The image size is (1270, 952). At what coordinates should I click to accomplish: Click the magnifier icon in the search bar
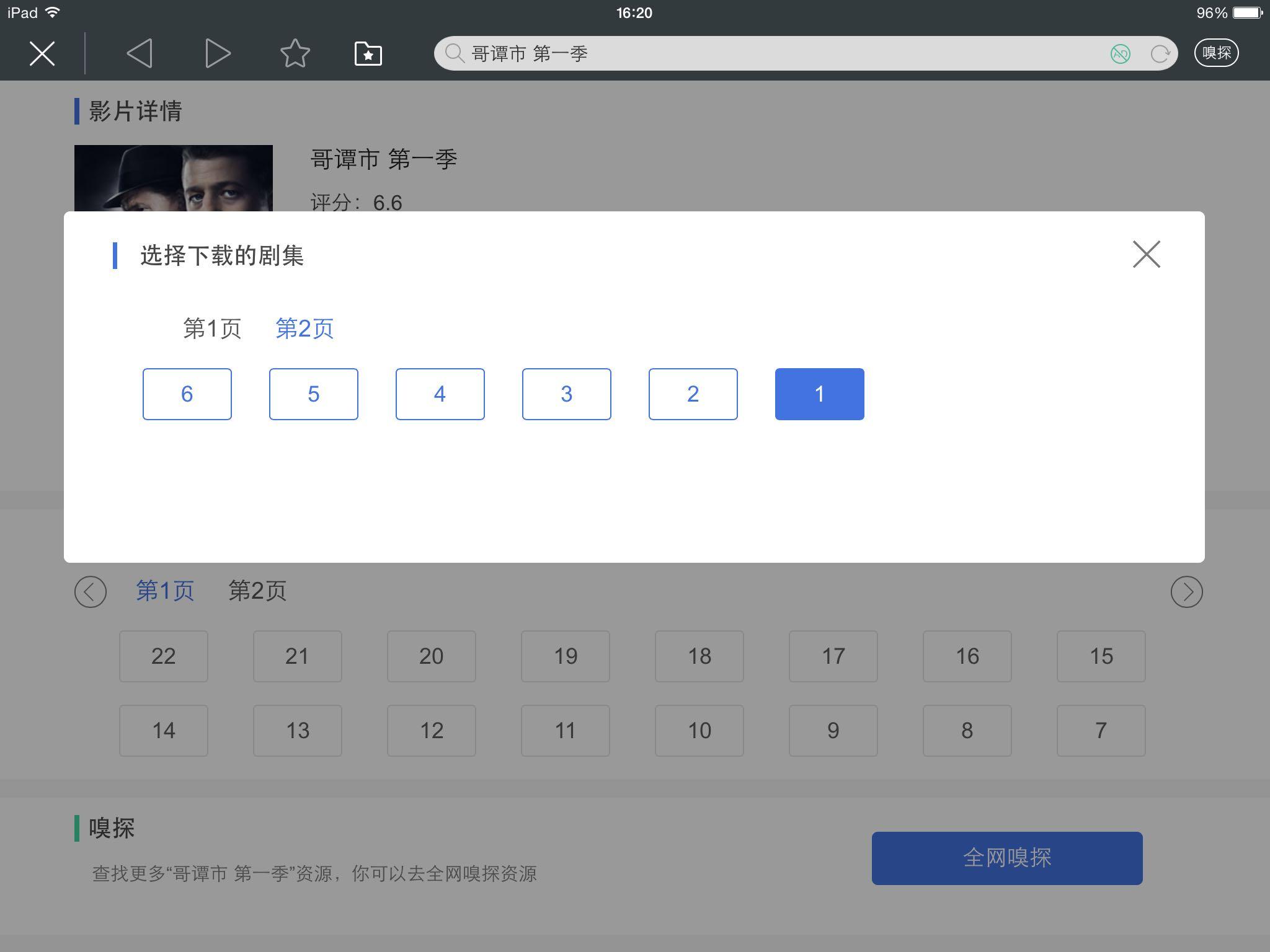[456, 53]
